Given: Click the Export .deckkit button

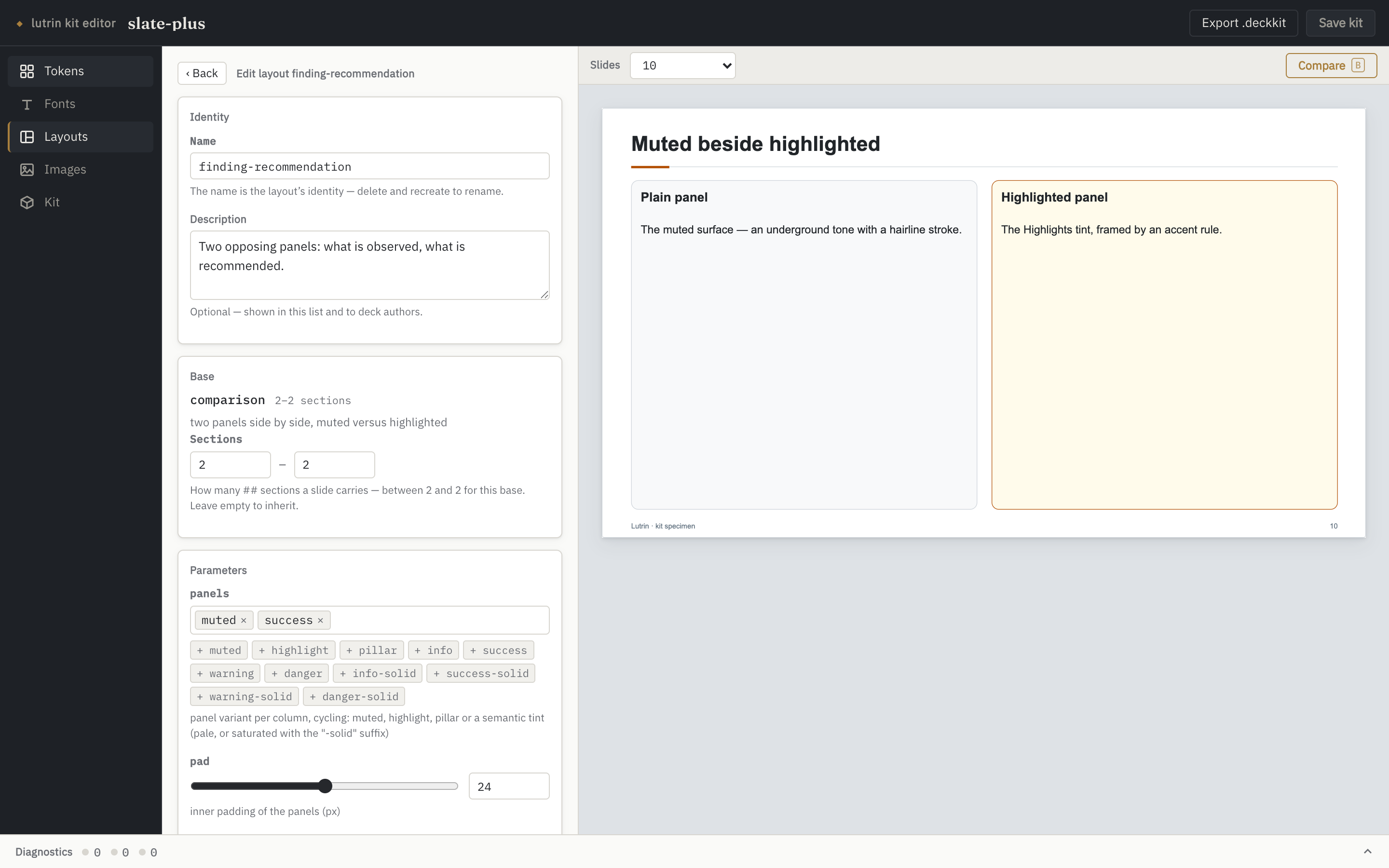Looking at the screenshot, I should (x=1243, y=23).
